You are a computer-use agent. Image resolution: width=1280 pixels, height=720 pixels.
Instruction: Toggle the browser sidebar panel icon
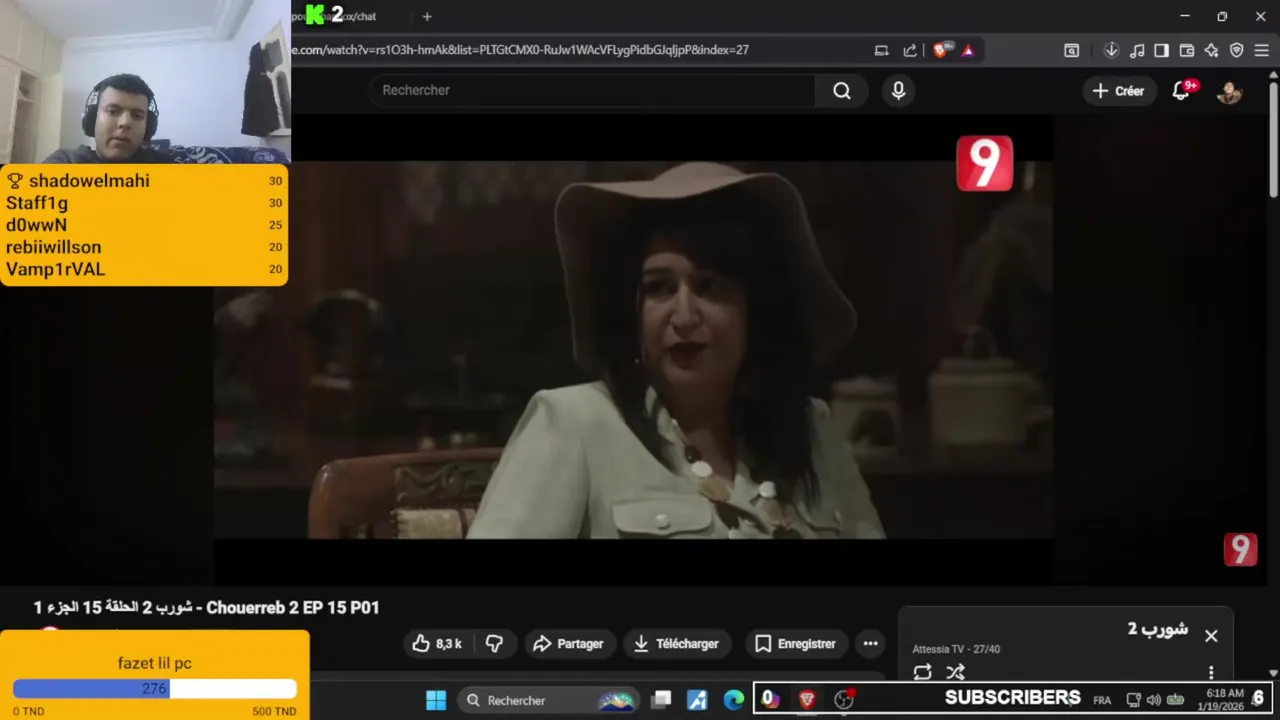pyautogui.click(x=1161, y=50)
